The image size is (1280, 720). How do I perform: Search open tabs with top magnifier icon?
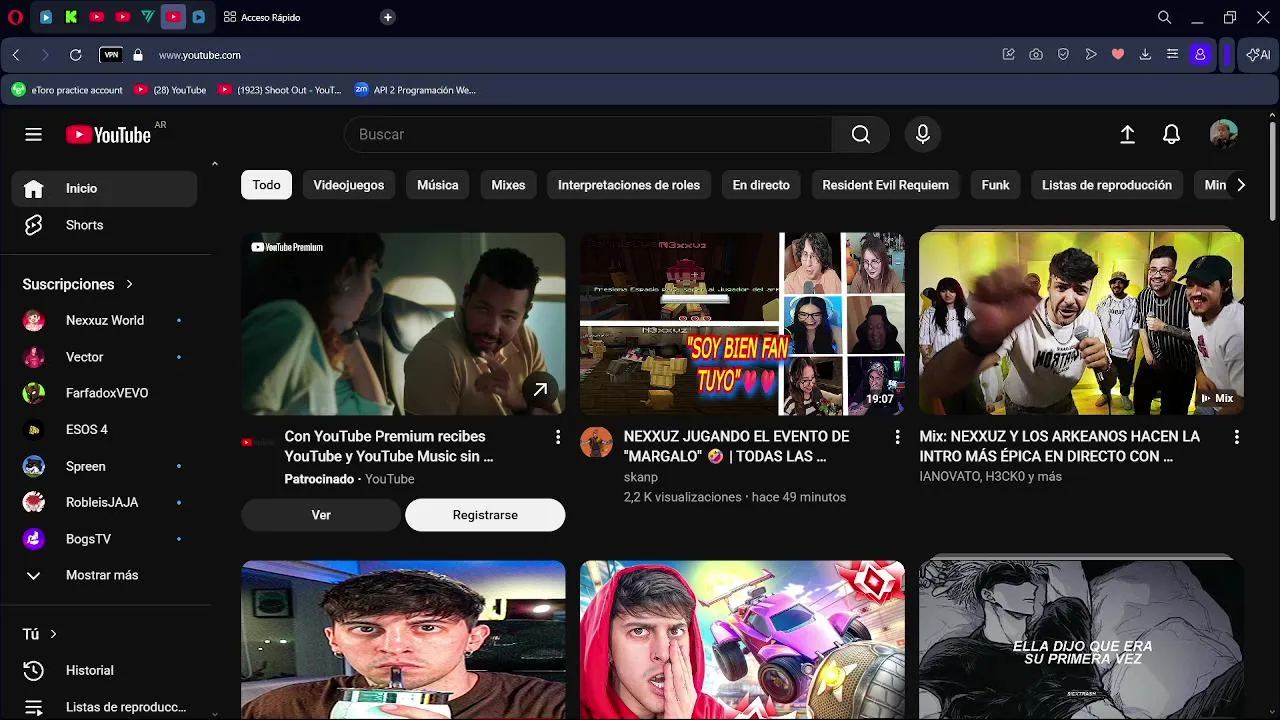[1164, 17]
